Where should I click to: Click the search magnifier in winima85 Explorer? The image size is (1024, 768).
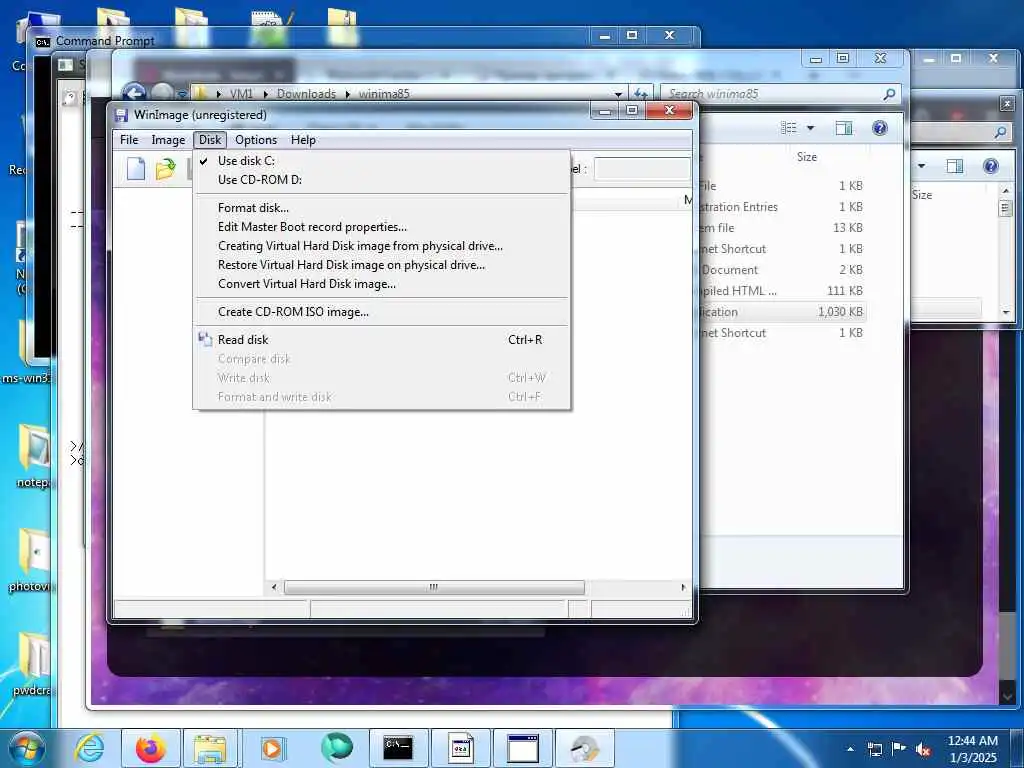[889, 94]
